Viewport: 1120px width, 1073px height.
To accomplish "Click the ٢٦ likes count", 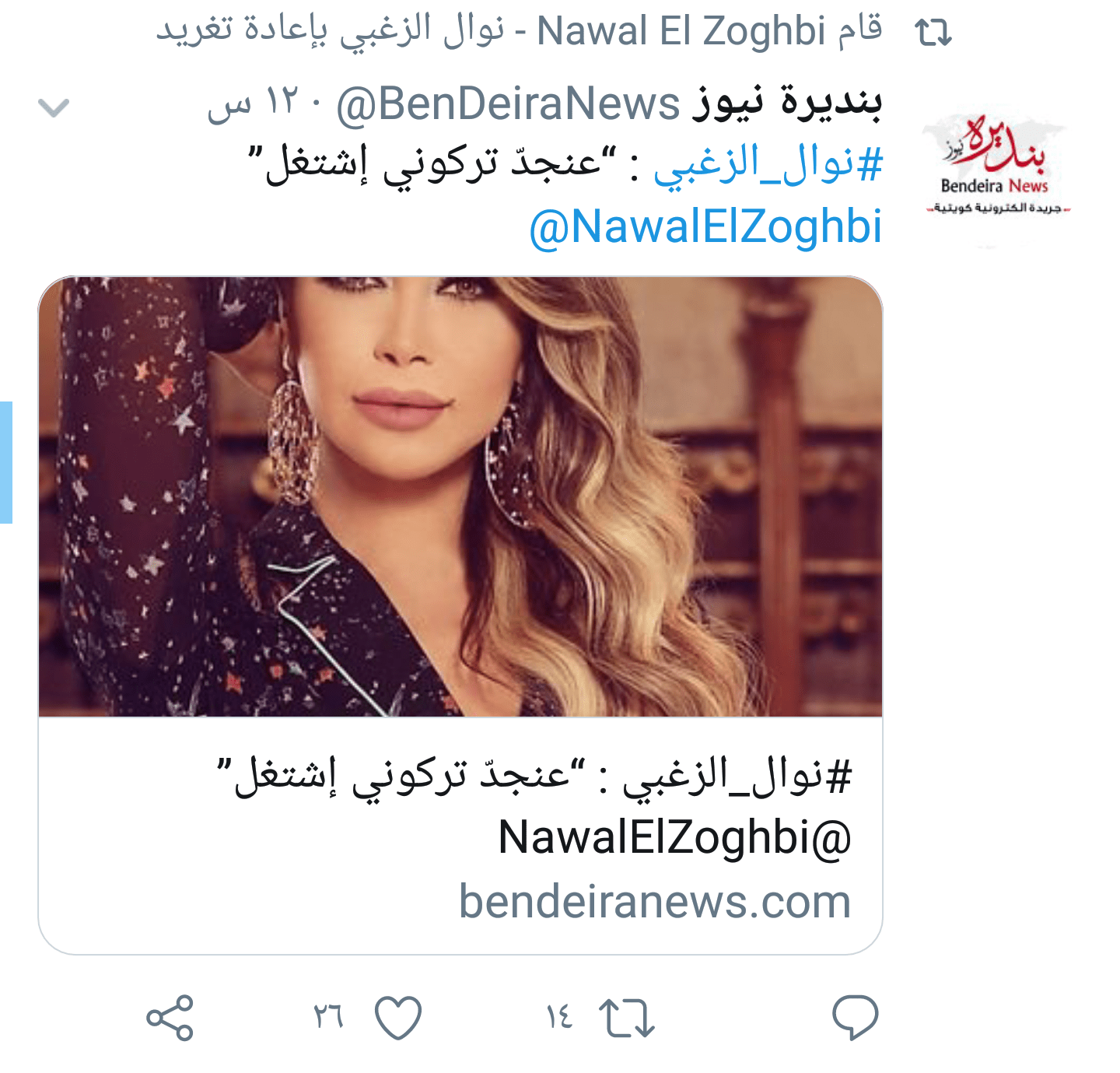I will 328,1016.
